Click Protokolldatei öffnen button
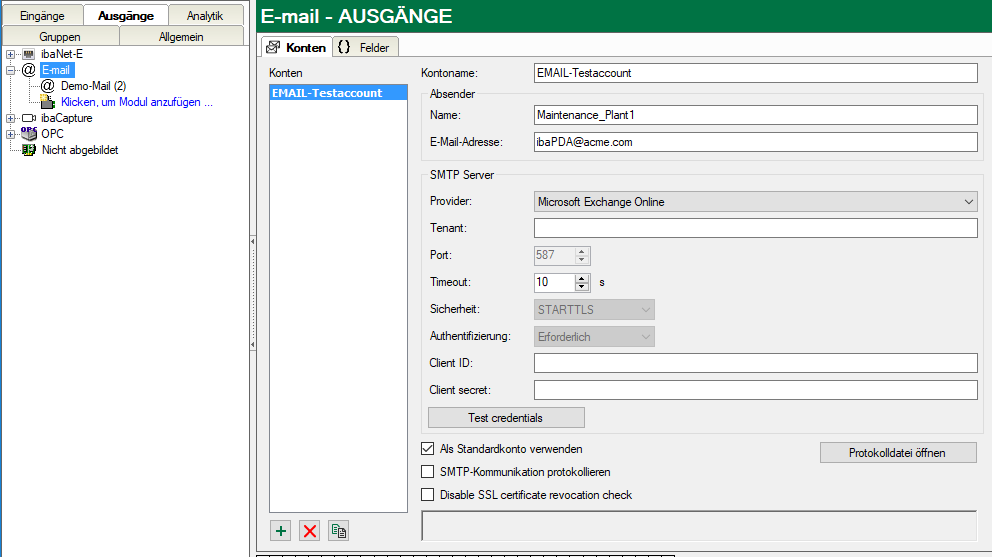Screen dimensions: 992x557 (x=897, y=453)
